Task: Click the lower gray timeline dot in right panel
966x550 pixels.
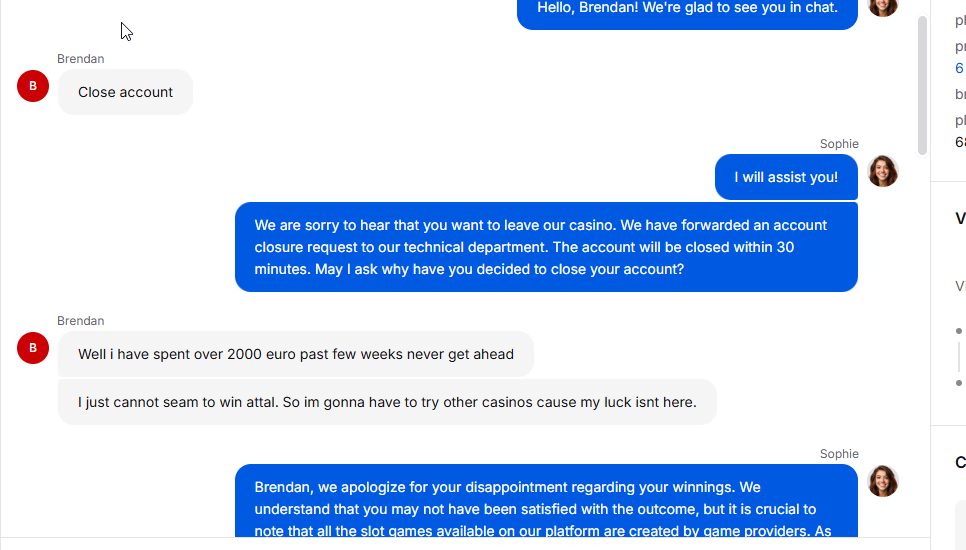Action: tap(959, 383)
